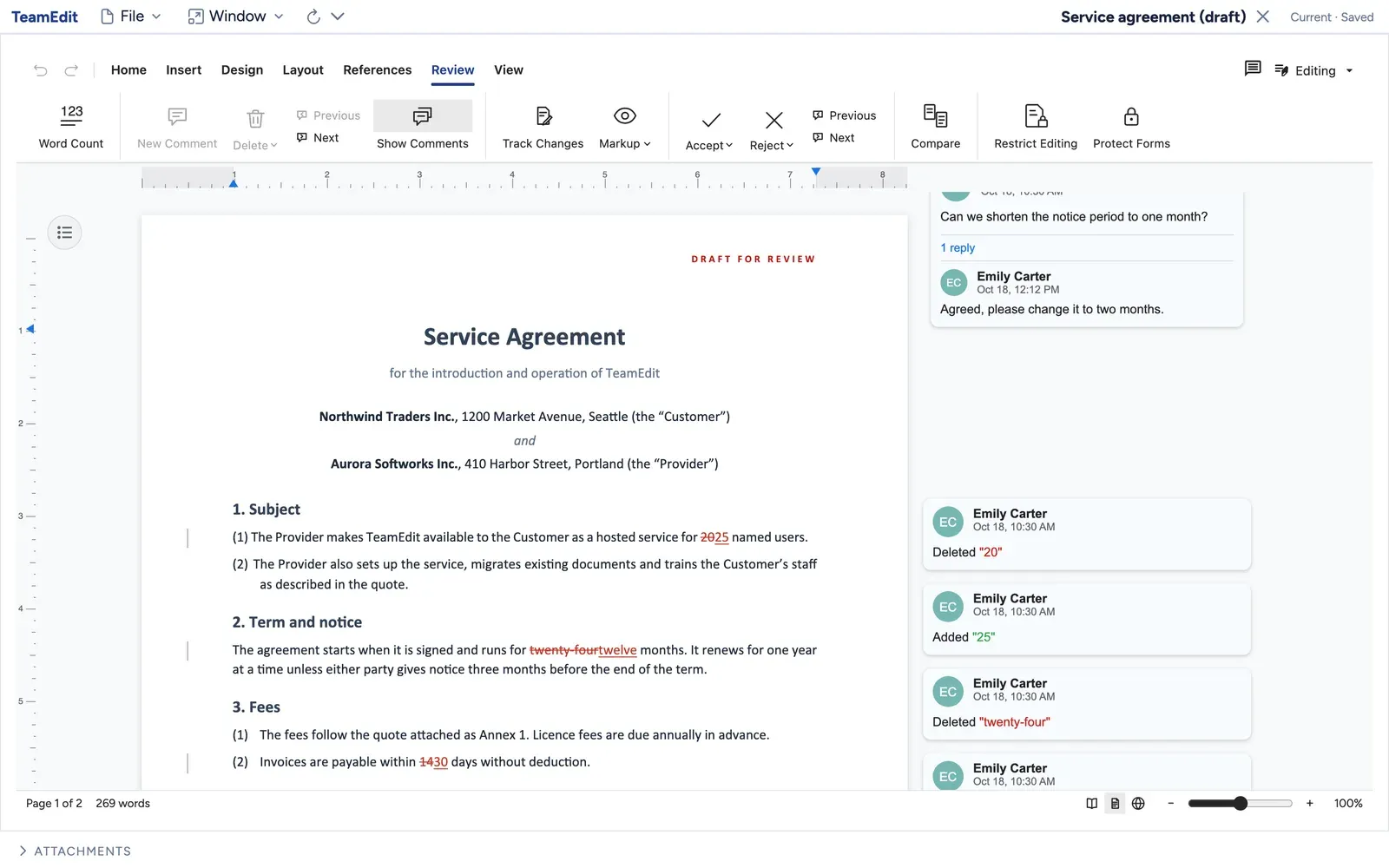Close the Service agreement (draft) document
Viewport: 1389px width, 868px height.
pos(1263,16)
